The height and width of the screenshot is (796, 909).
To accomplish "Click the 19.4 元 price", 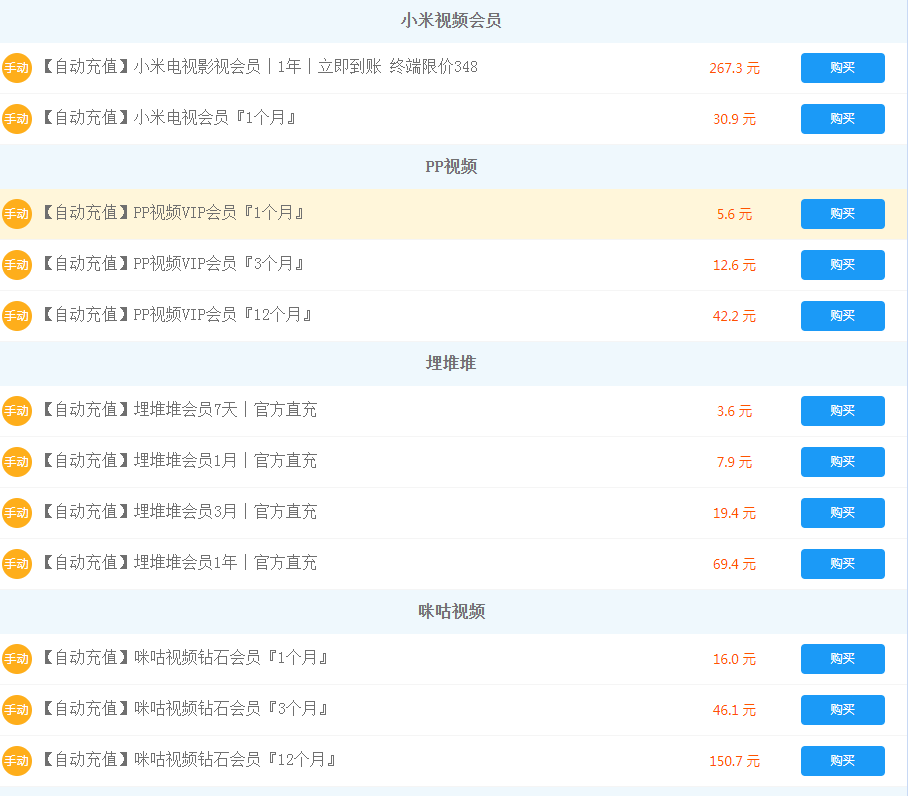I will click(x=735, y=514).
